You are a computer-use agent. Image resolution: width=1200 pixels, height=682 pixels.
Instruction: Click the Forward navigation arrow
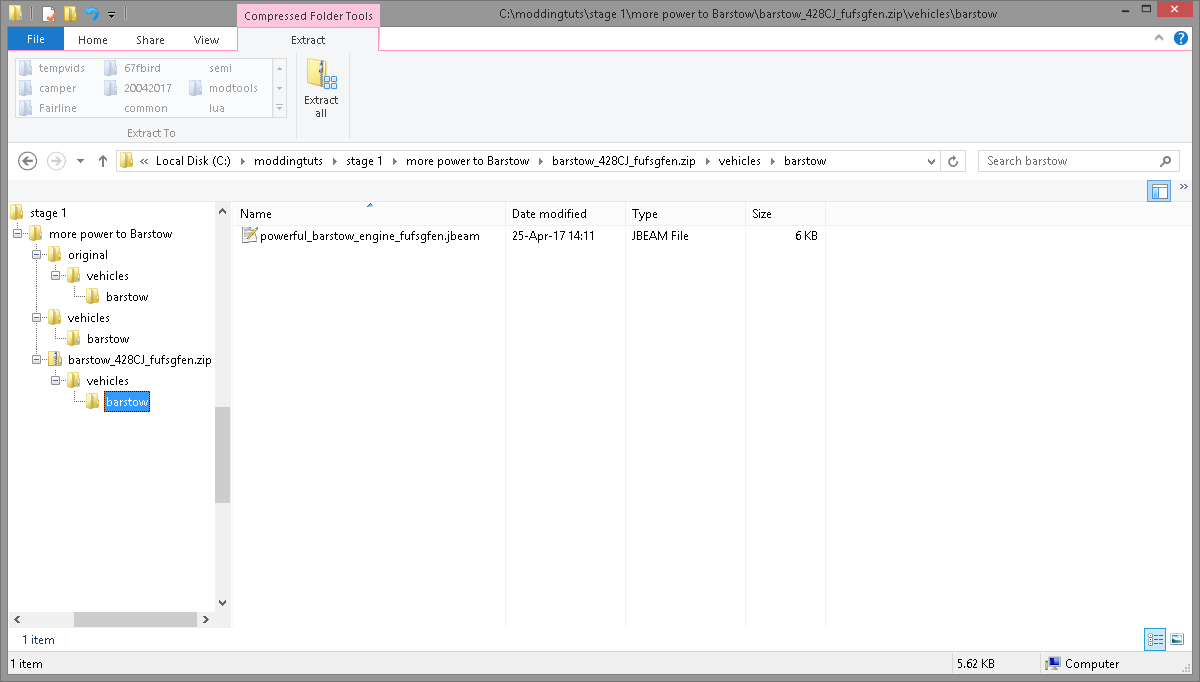tap(56, 161)
